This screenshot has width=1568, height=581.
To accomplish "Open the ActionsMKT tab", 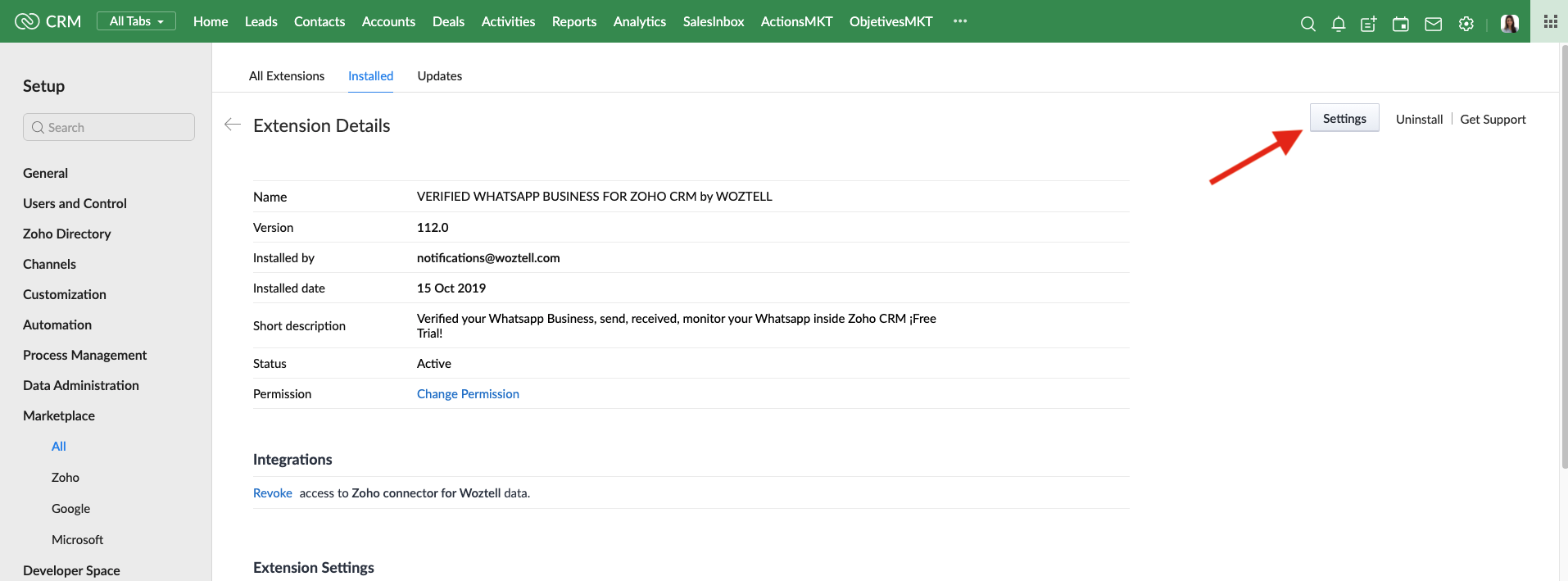I will click(x=796, y=21).
